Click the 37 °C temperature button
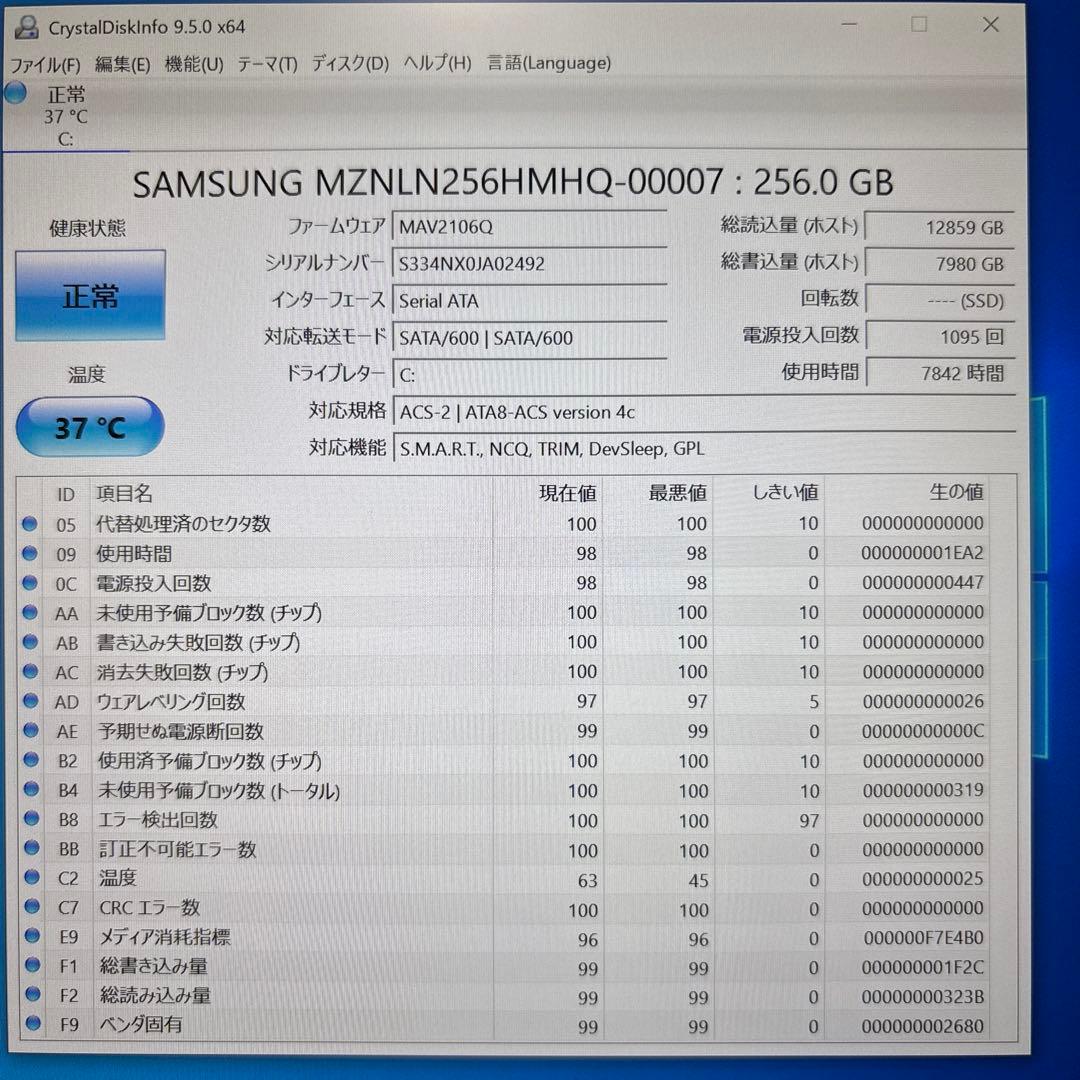Image resolution: width=1080 pixels, height=1080 pixels. pos(90,426)
